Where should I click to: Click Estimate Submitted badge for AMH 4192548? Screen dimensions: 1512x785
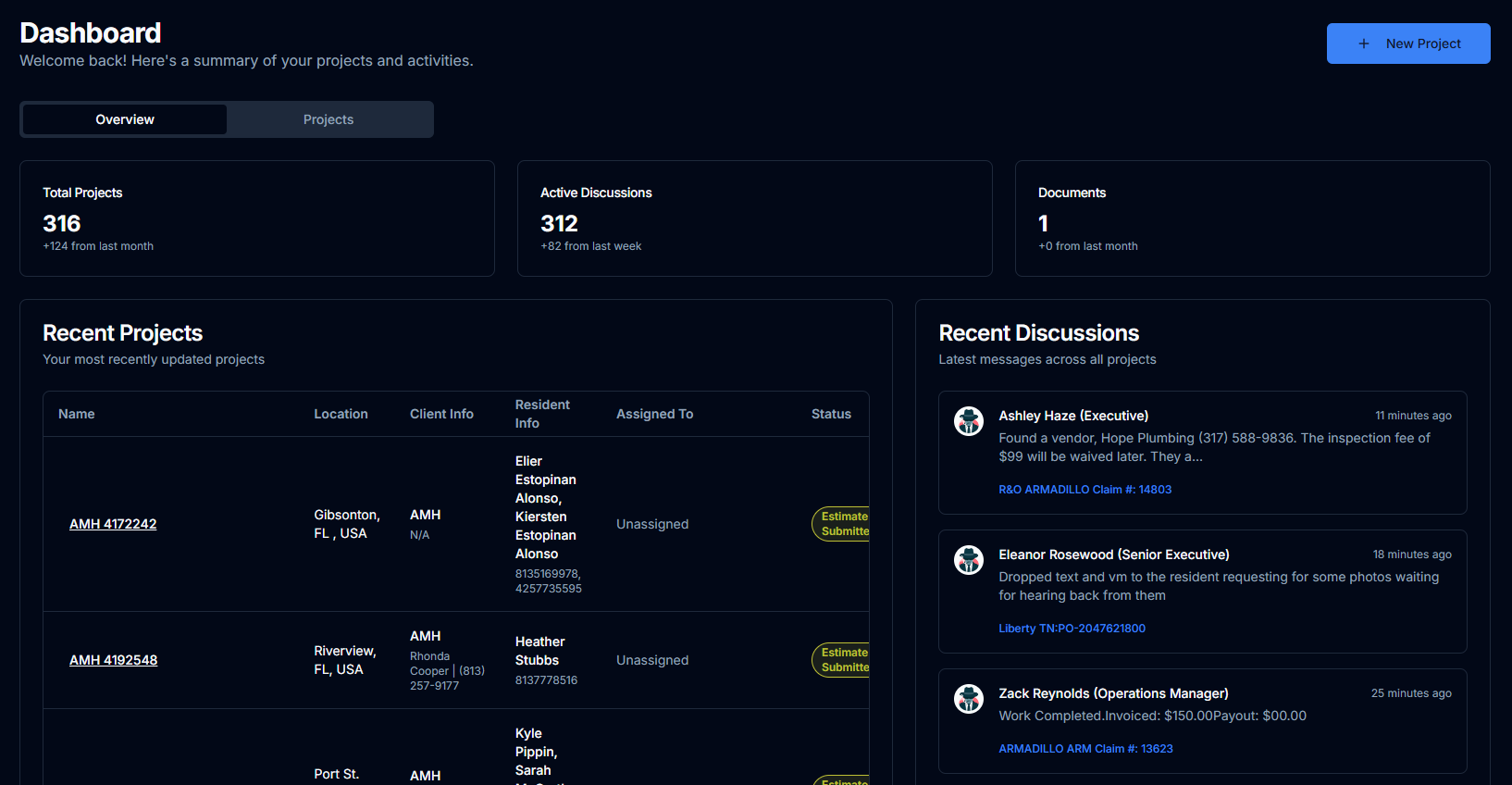tap(841, 660)
